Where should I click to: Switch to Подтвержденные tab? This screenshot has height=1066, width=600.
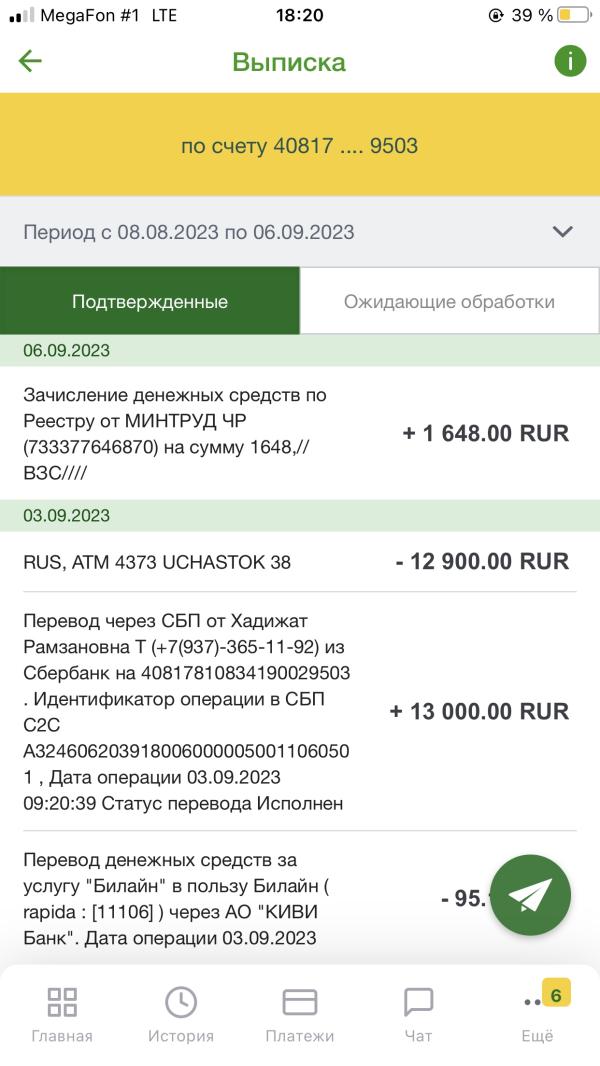tap(149, 300)
